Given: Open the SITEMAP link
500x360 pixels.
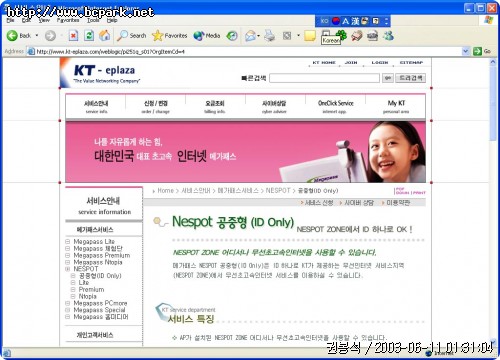Looking at the screenshot, I should [x=411, y=62].
